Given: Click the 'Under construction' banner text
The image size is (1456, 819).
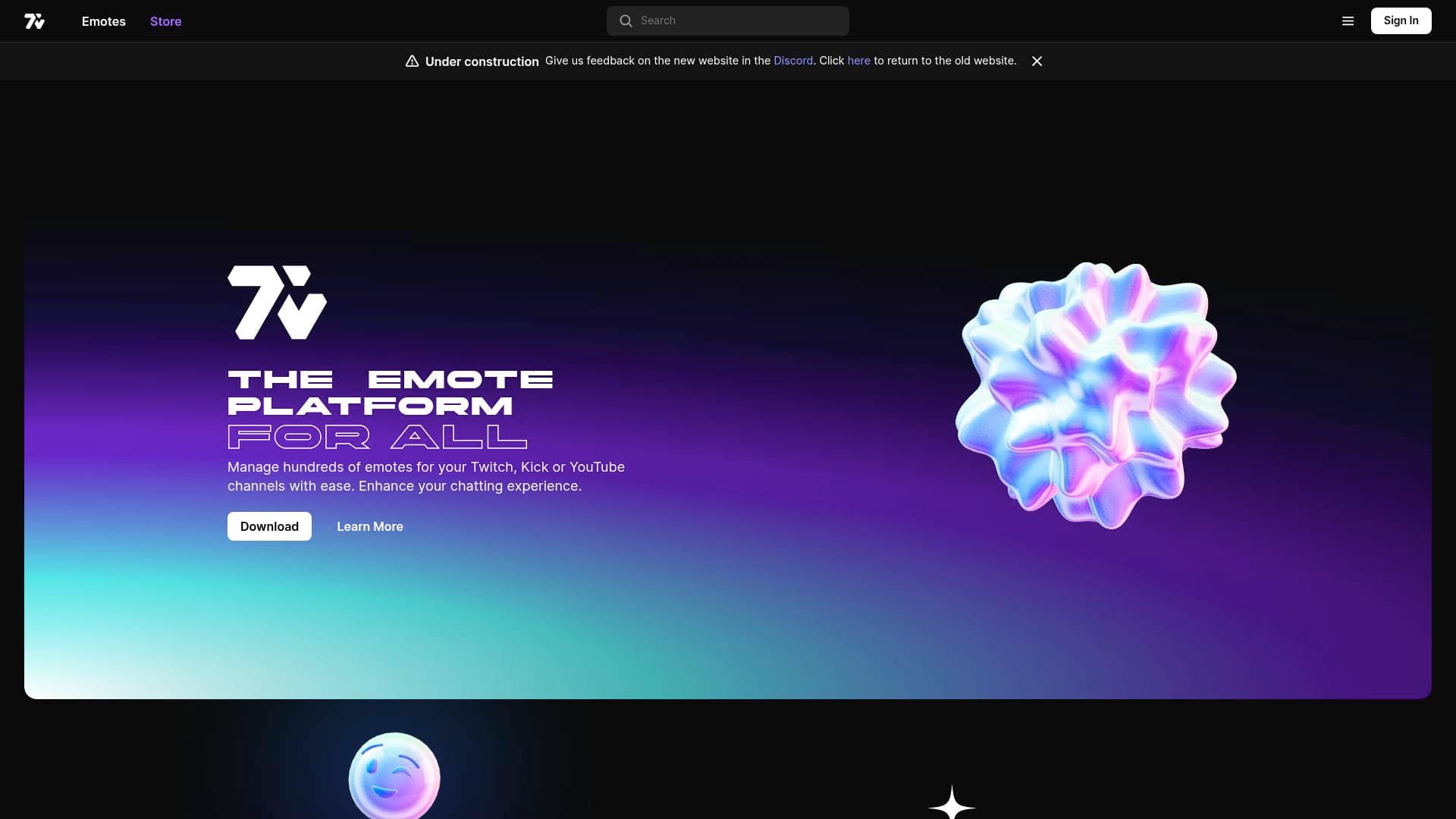Looking at the screenshot, I should click(482, 61).
